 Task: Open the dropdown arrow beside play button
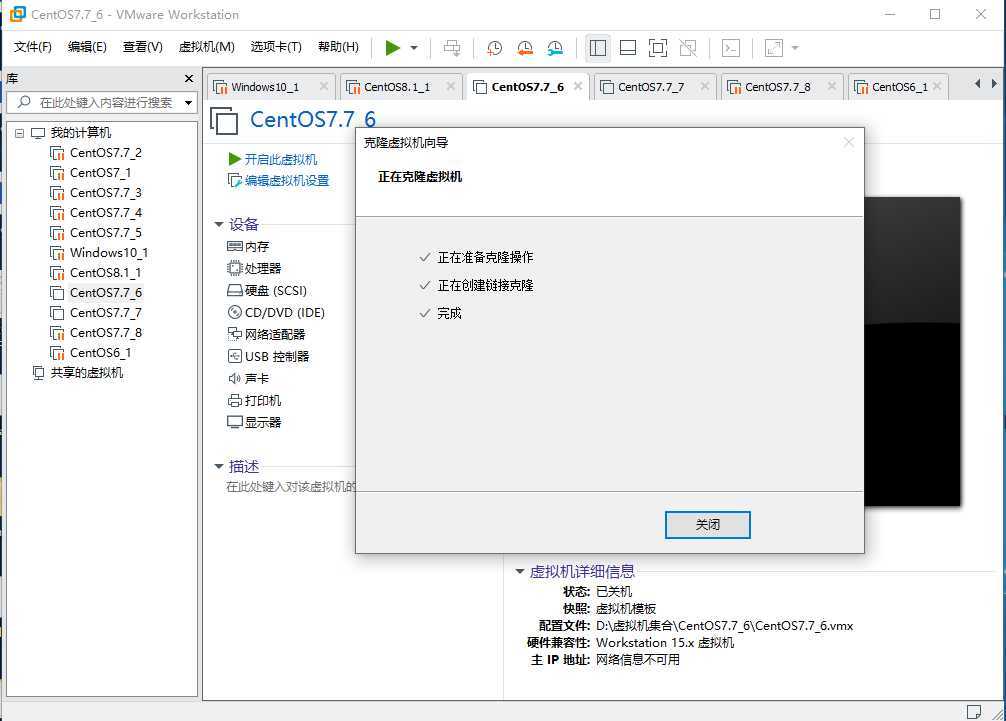click(x=414, y=48)
